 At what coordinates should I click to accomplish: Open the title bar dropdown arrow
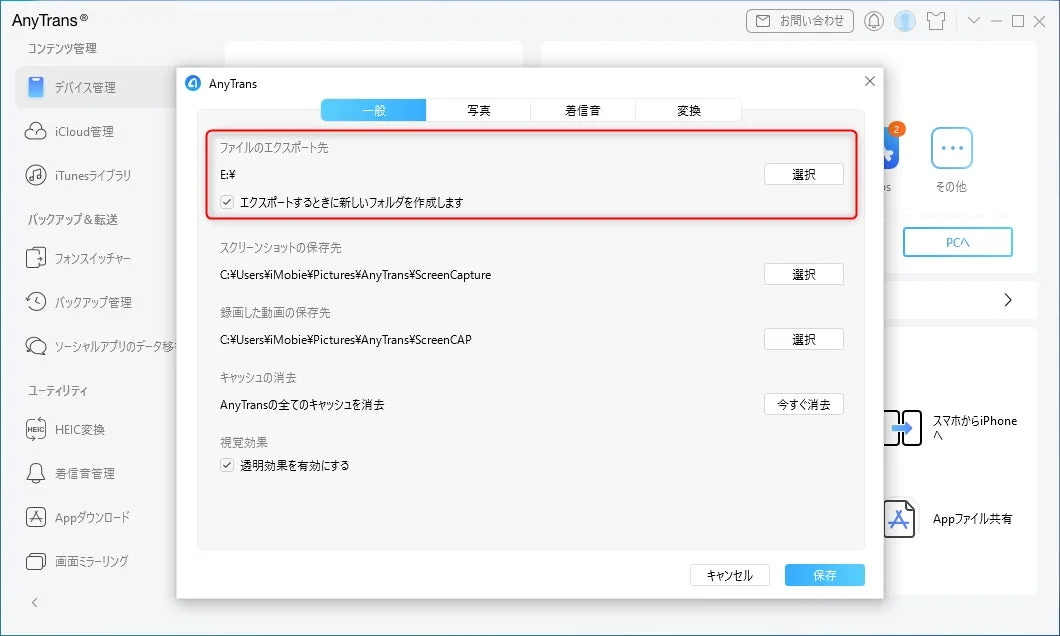(x=975, y=20)
